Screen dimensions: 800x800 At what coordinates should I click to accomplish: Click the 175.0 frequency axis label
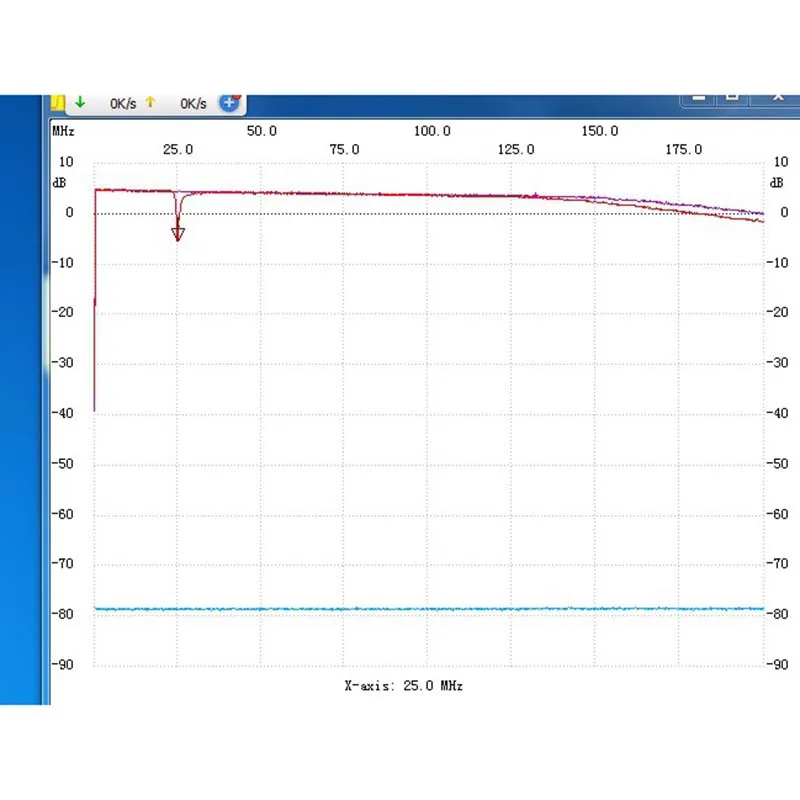(x=684, y=149)
